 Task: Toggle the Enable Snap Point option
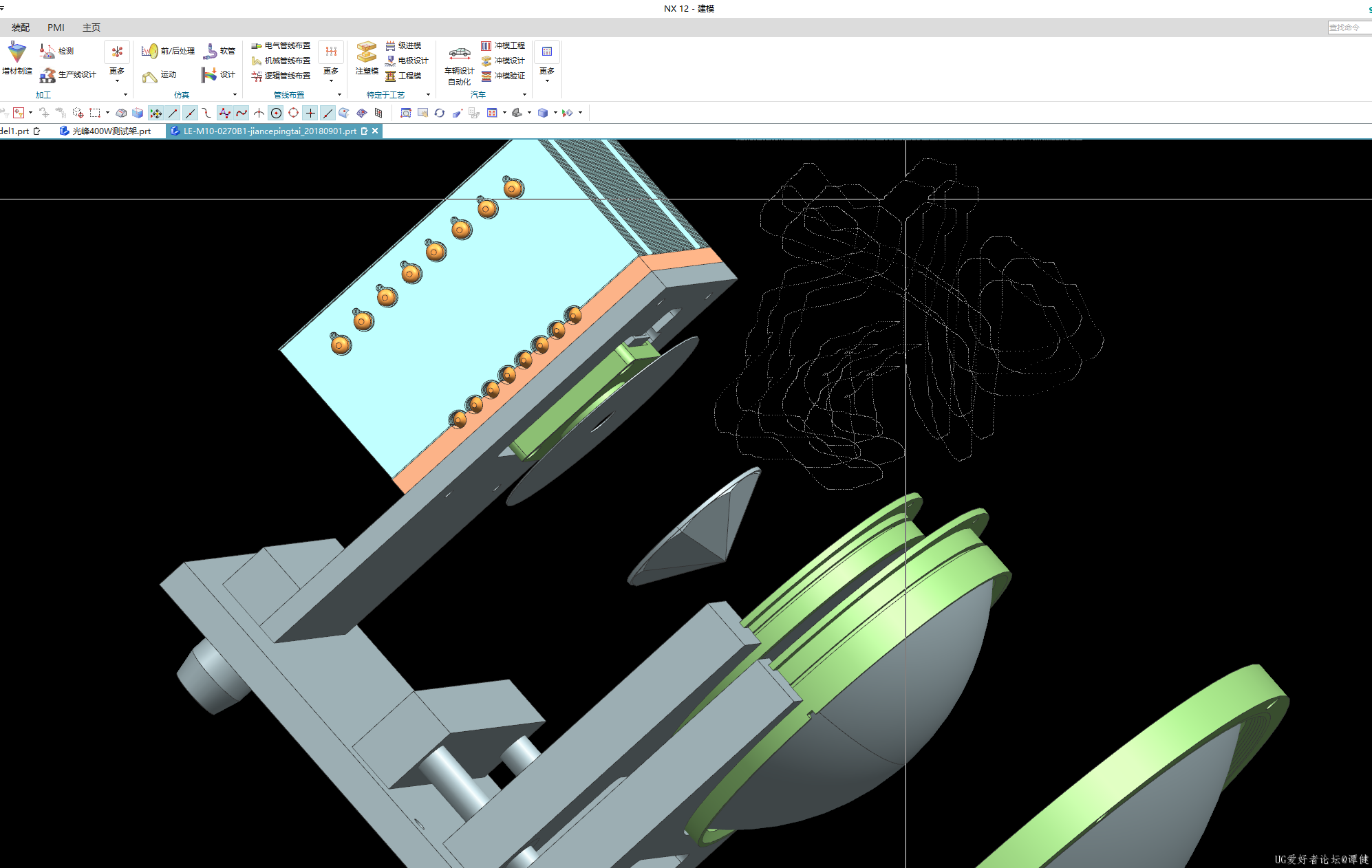click(156, 113)
